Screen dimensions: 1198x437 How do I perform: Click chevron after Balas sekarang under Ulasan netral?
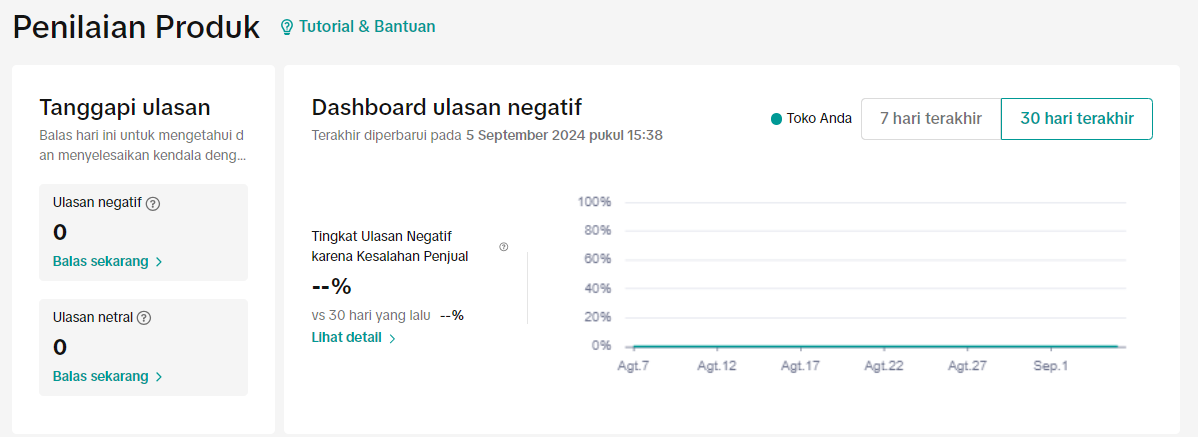click(x=159, y=377)
